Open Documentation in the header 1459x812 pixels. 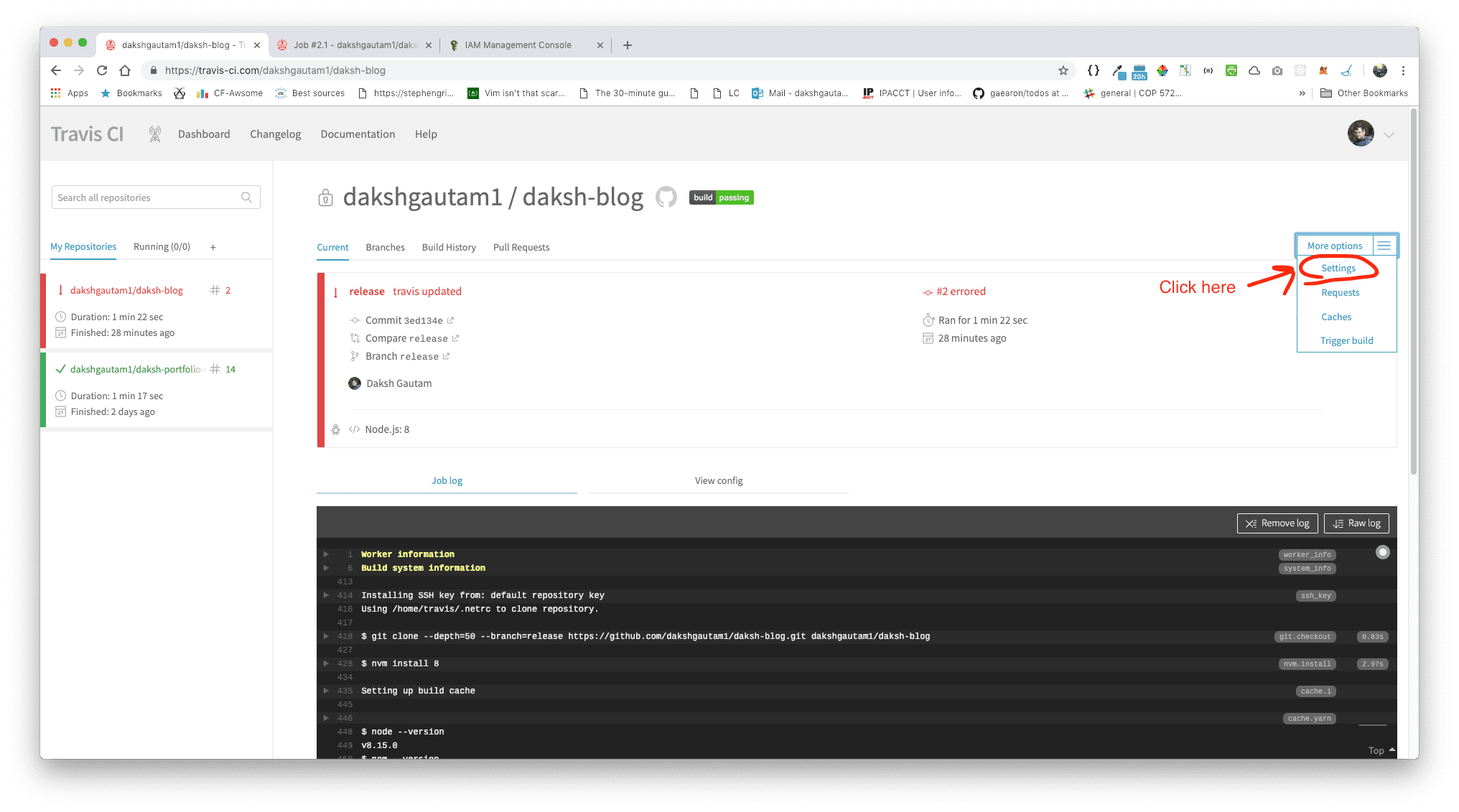click(358, 134)
